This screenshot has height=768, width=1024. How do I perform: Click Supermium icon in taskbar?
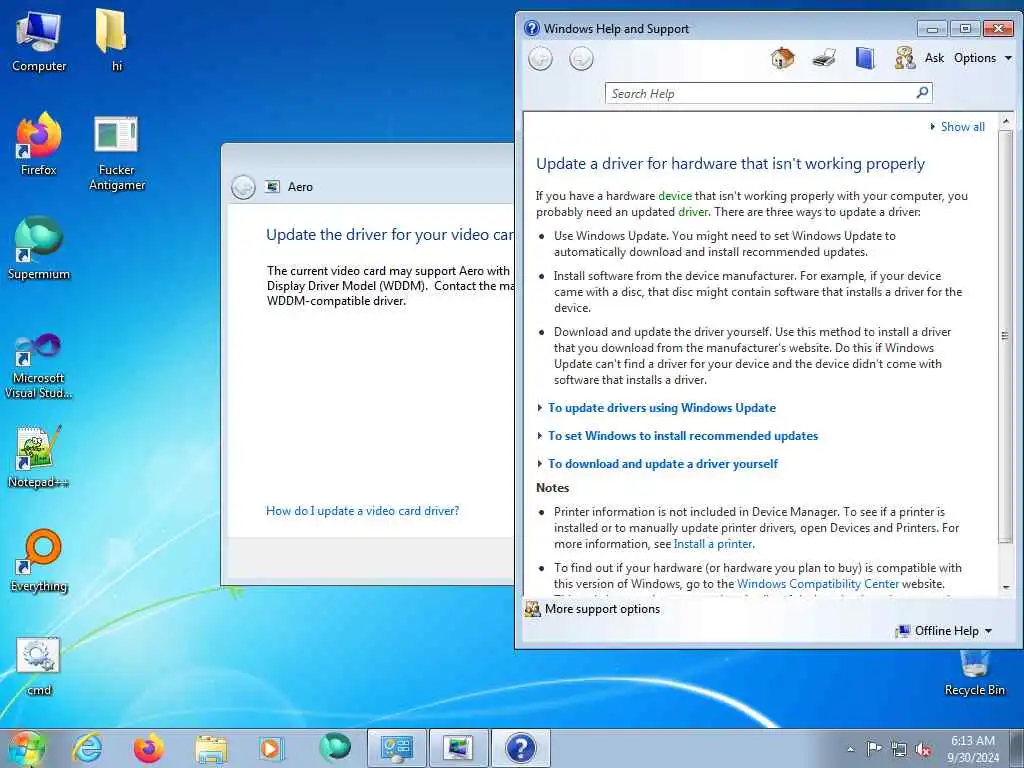point(335,748)
